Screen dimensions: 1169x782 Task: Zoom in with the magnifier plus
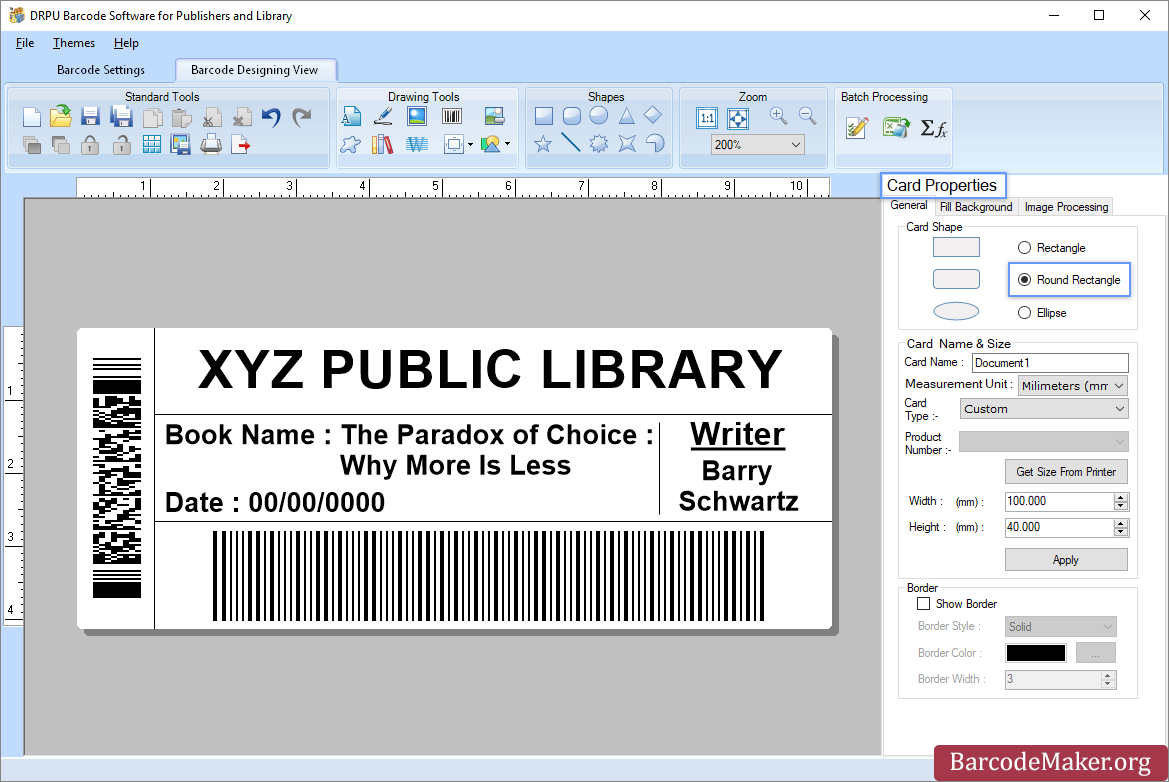pyautogui.click(x=778, y=116)
